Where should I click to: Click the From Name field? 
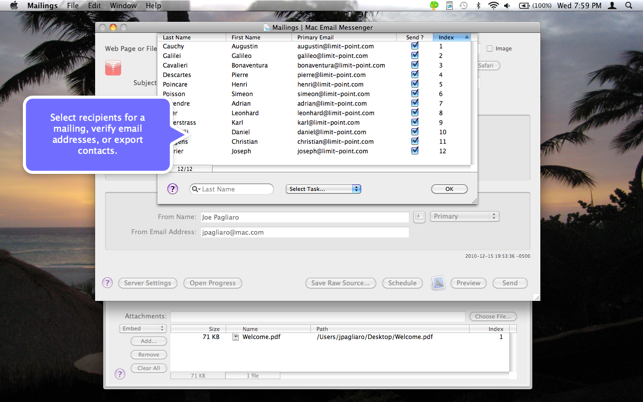pos(304,217)
